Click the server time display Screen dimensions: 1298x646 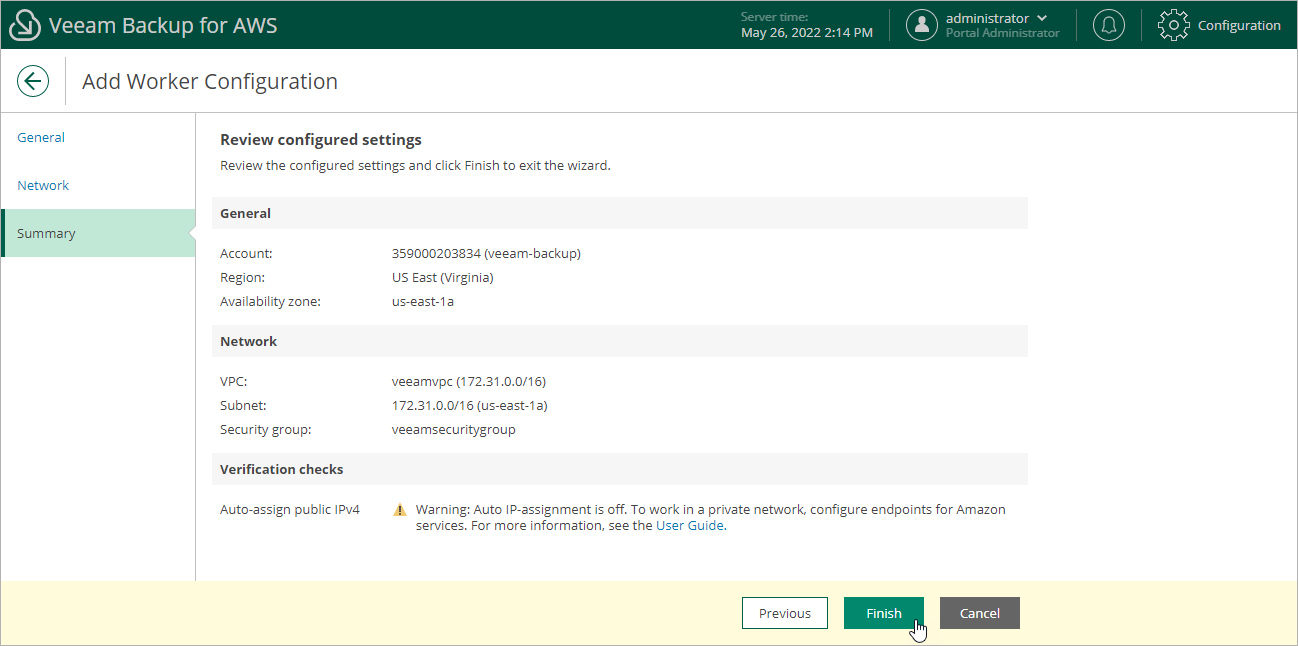806,24
